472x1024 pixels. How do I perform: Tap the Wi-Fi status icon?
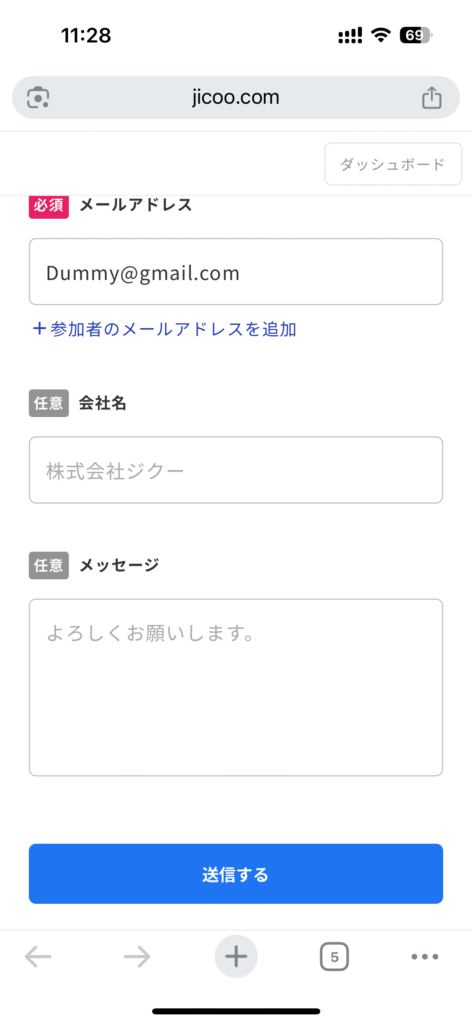(380, 35)
